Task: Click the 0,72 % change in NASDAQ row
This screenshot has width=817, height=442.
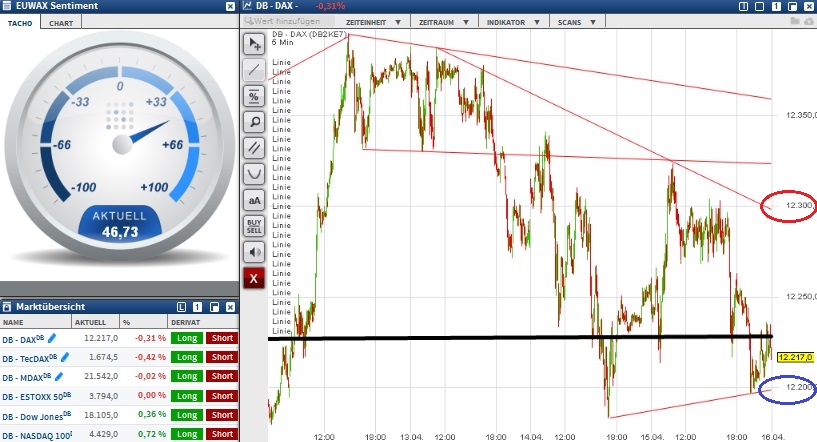Action: (x=152, y=434)
